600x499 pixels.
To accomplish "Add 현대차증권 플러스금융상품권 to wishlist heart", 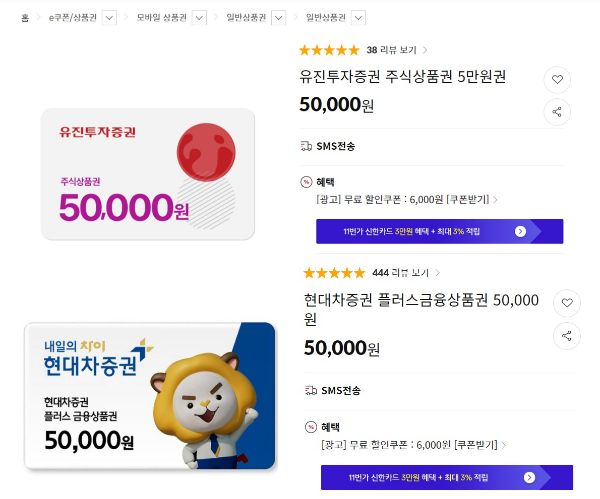I will [x=567, y=302].
